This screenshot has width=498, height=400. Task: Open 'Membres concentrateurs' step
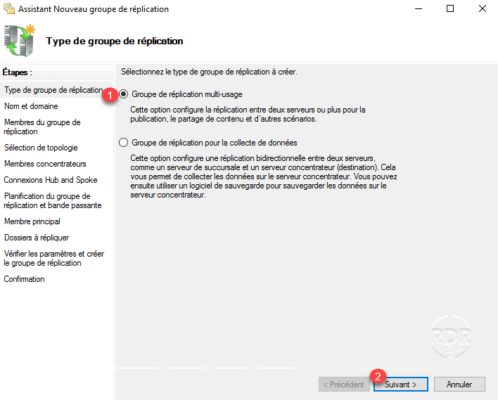(45, 164)
